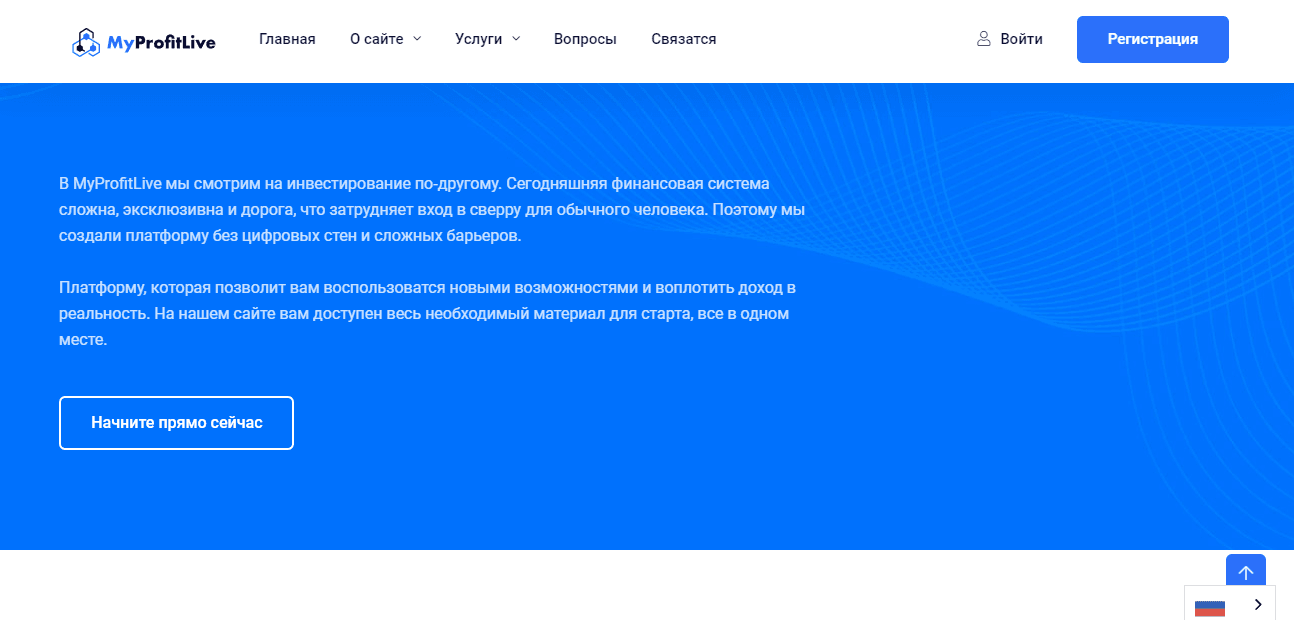Click the scroll-to-top arrow icon
Image resolution: width=1294 pixels, height=620 pixels.
point(1245,573)
